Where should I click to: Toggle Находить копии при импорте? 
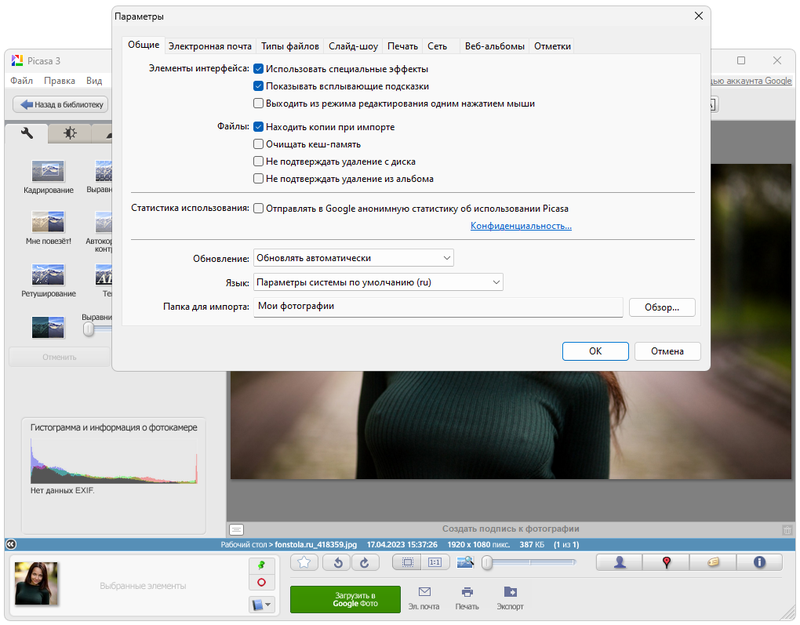pyautogui.click(x=259, y=127)
